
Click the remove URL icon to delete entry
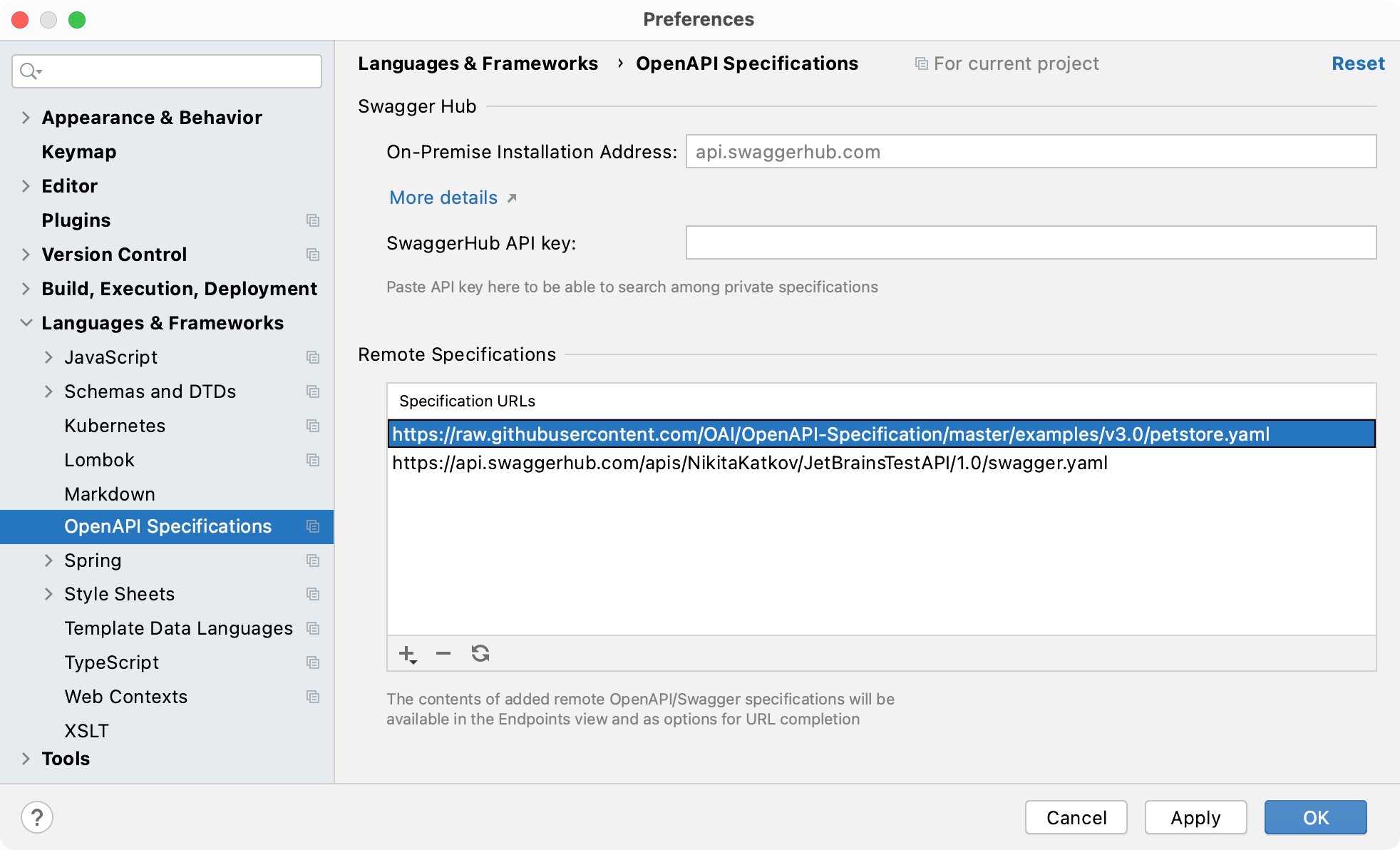[443, 655]
